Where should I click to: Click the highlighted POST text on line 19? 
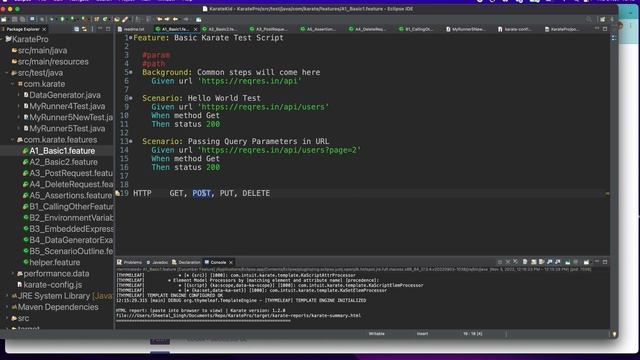coord(202,193)
